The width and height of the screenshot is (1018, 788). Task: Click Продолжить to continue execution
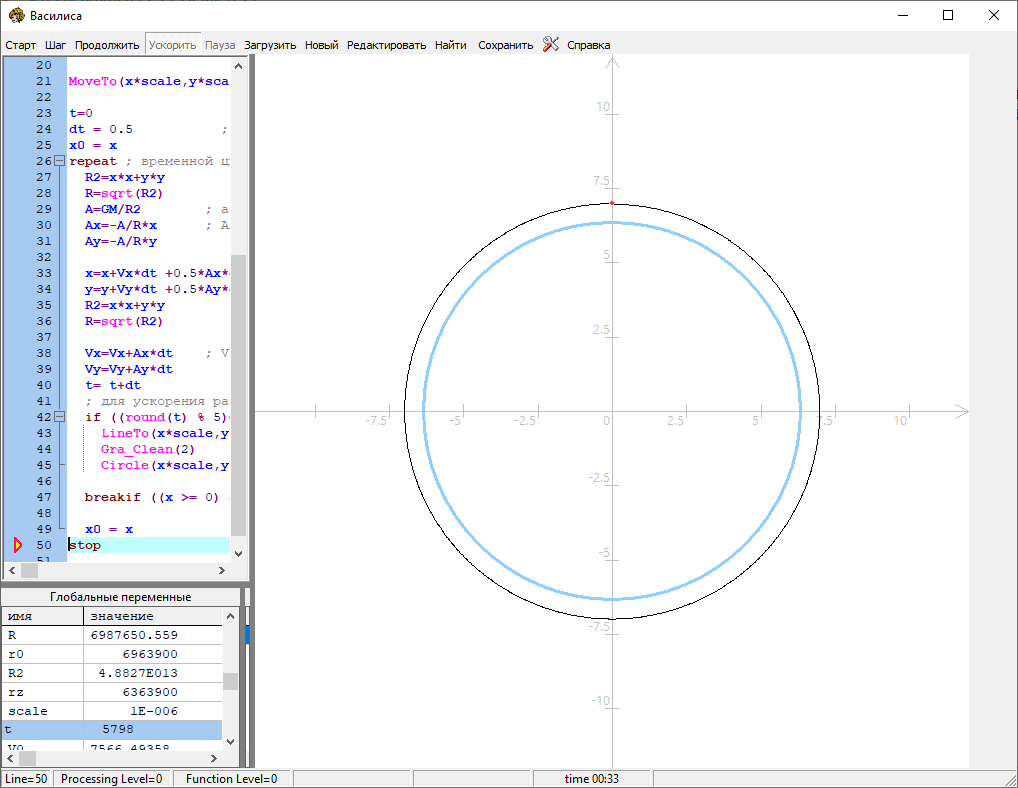click(x=107, y=45)
